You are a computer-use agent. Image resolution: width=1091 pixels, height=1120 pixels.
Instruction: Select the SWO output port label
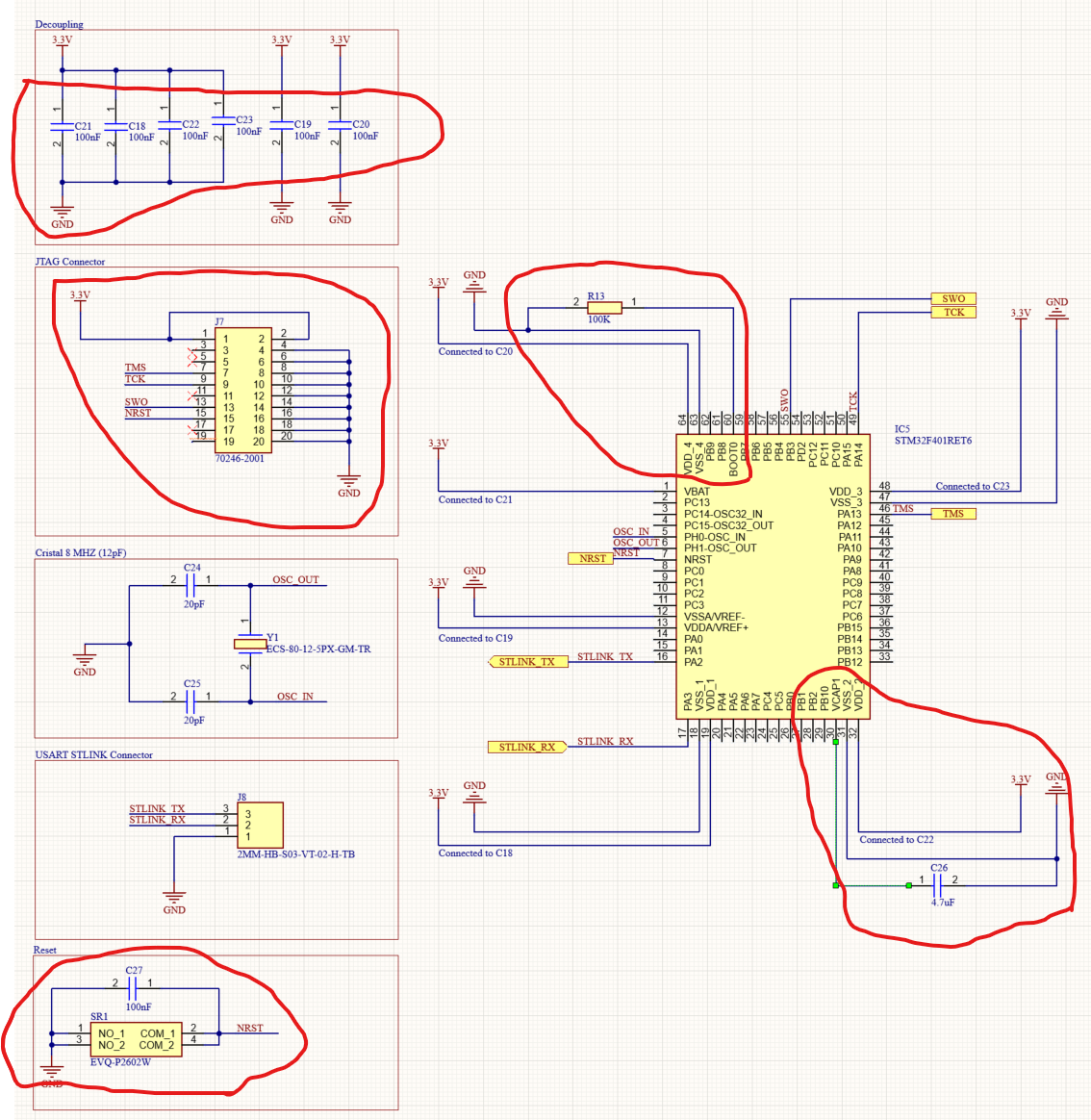coord(953,299)
